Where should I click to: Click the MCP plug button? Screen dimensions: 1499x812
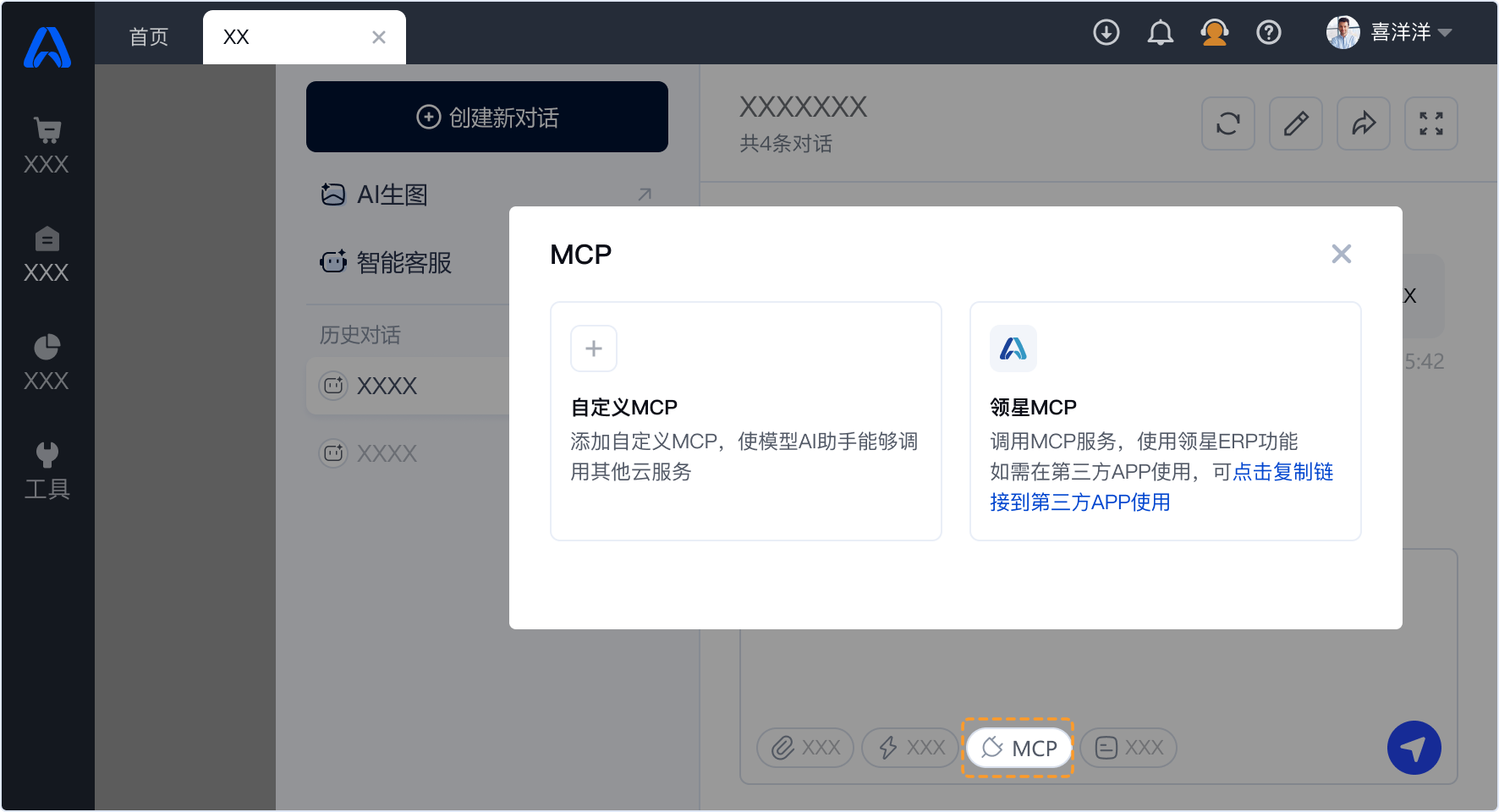coord(1019,748)
